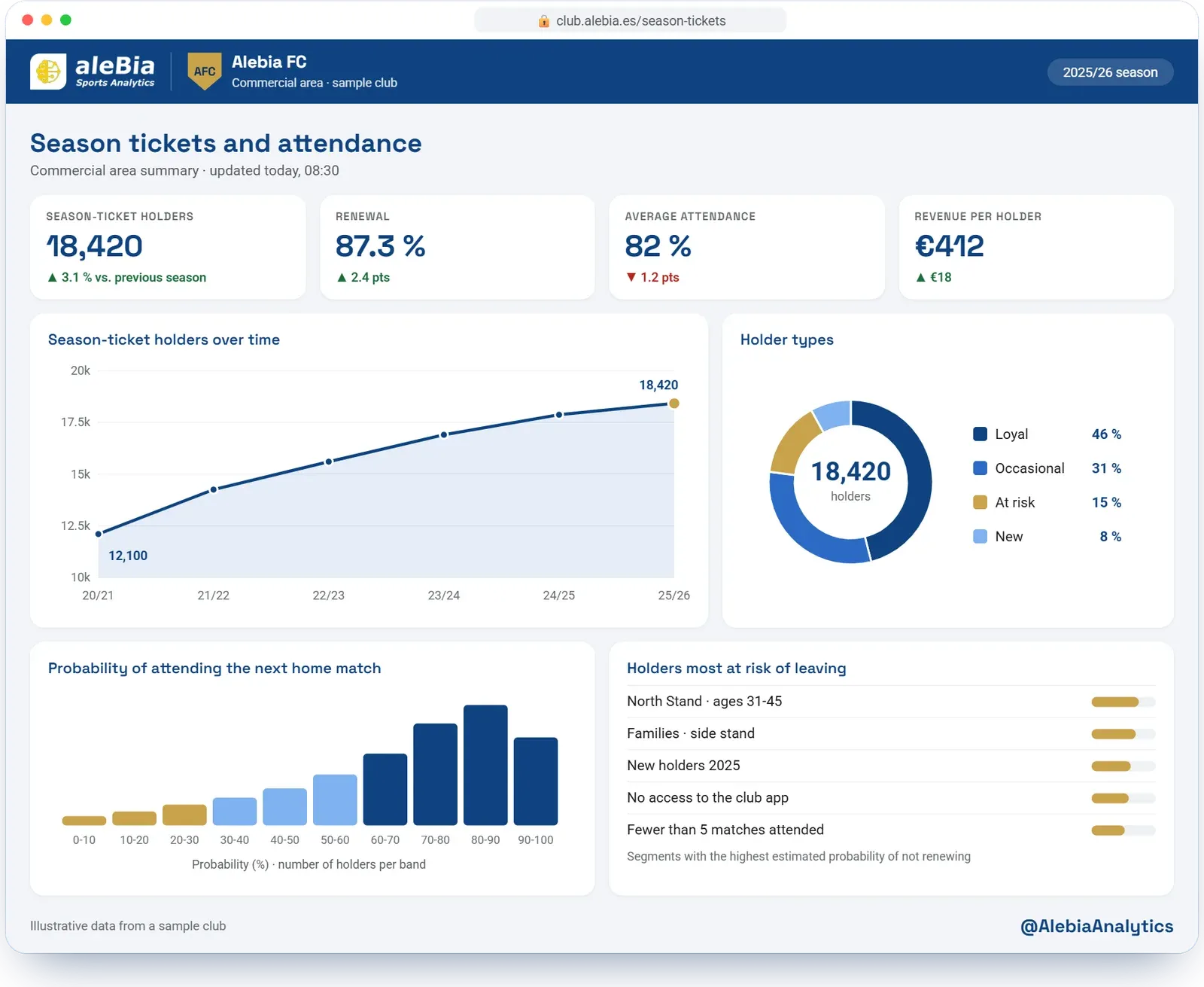Click the Occasional legend color swatch
1204x987 pixels.
point(980,468)
